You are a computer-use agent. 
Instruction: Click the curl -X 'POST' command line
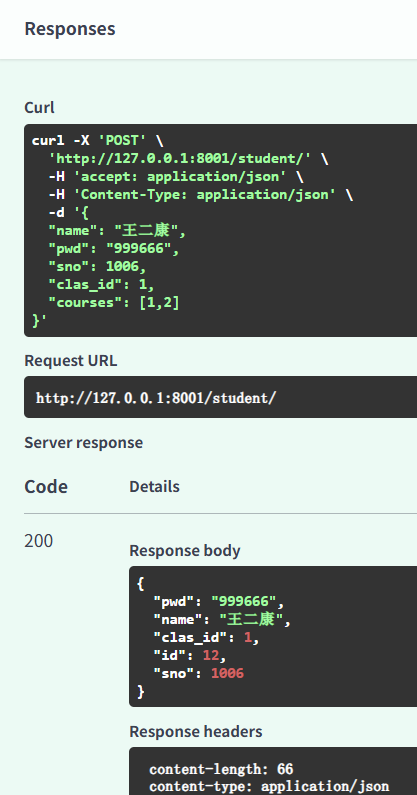[97, 140]
